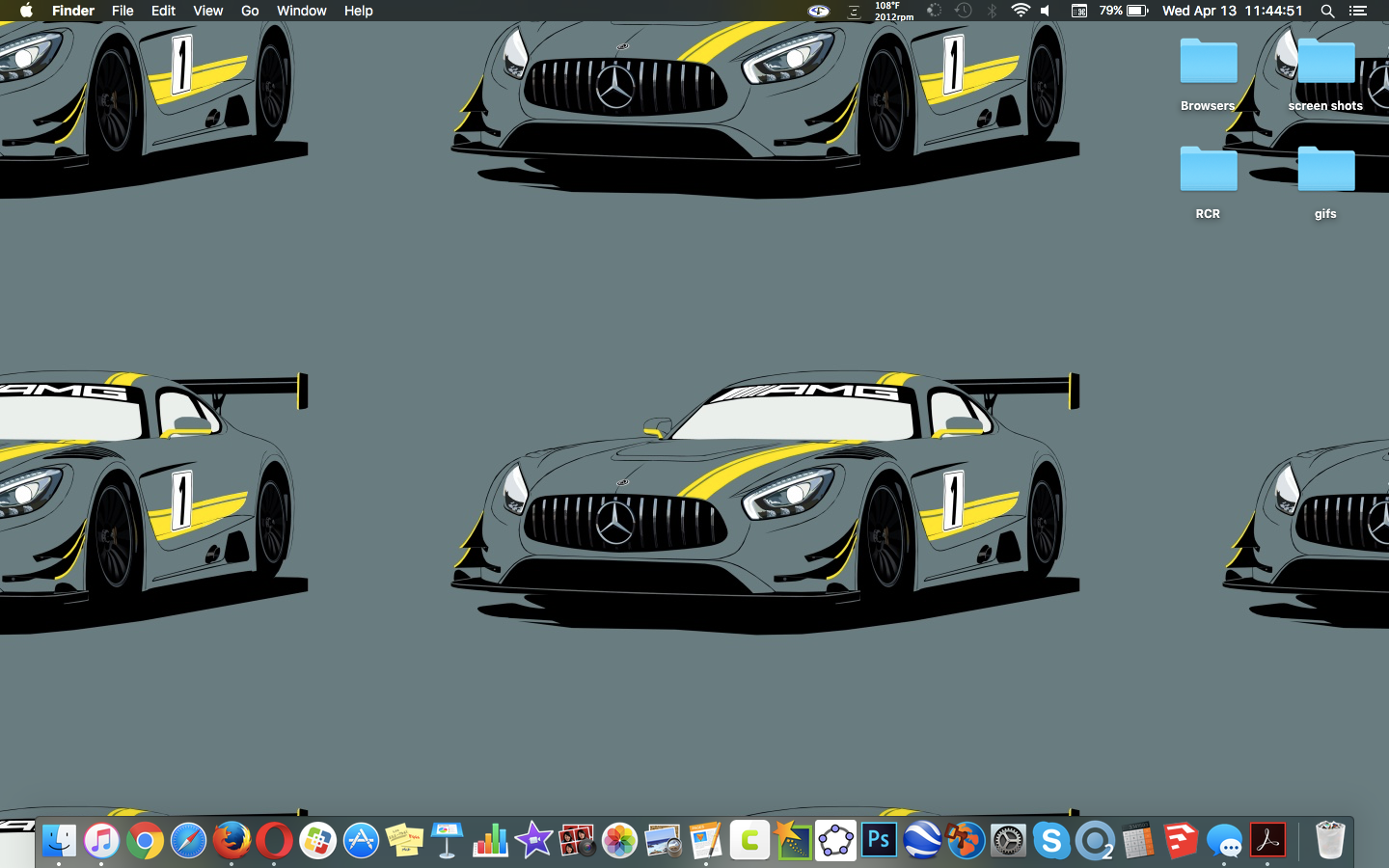This screenshot has width=1389, height=868.
Task: Open Google Chrome in the Dock
Action: [x=145, y=841]
